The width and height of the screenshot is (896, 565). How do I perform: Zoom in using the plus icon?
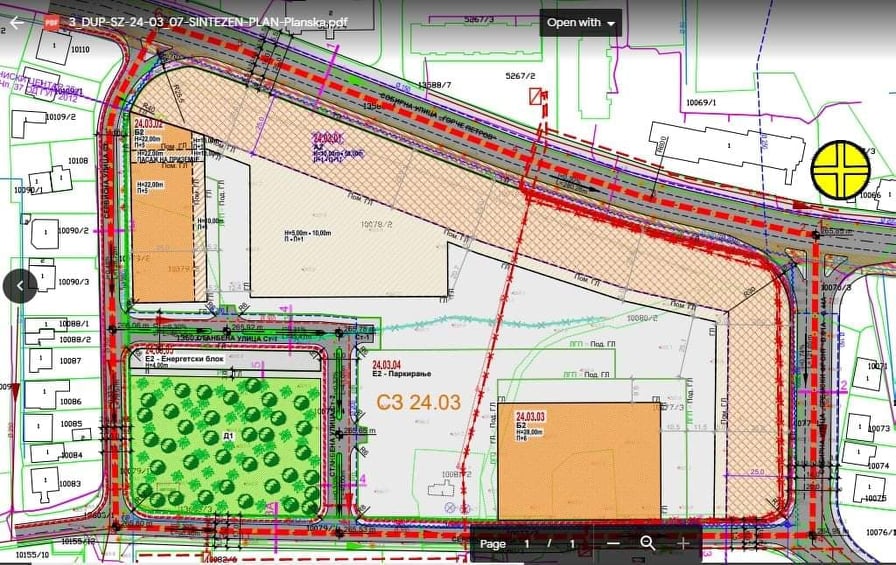[x=683, y=543]
